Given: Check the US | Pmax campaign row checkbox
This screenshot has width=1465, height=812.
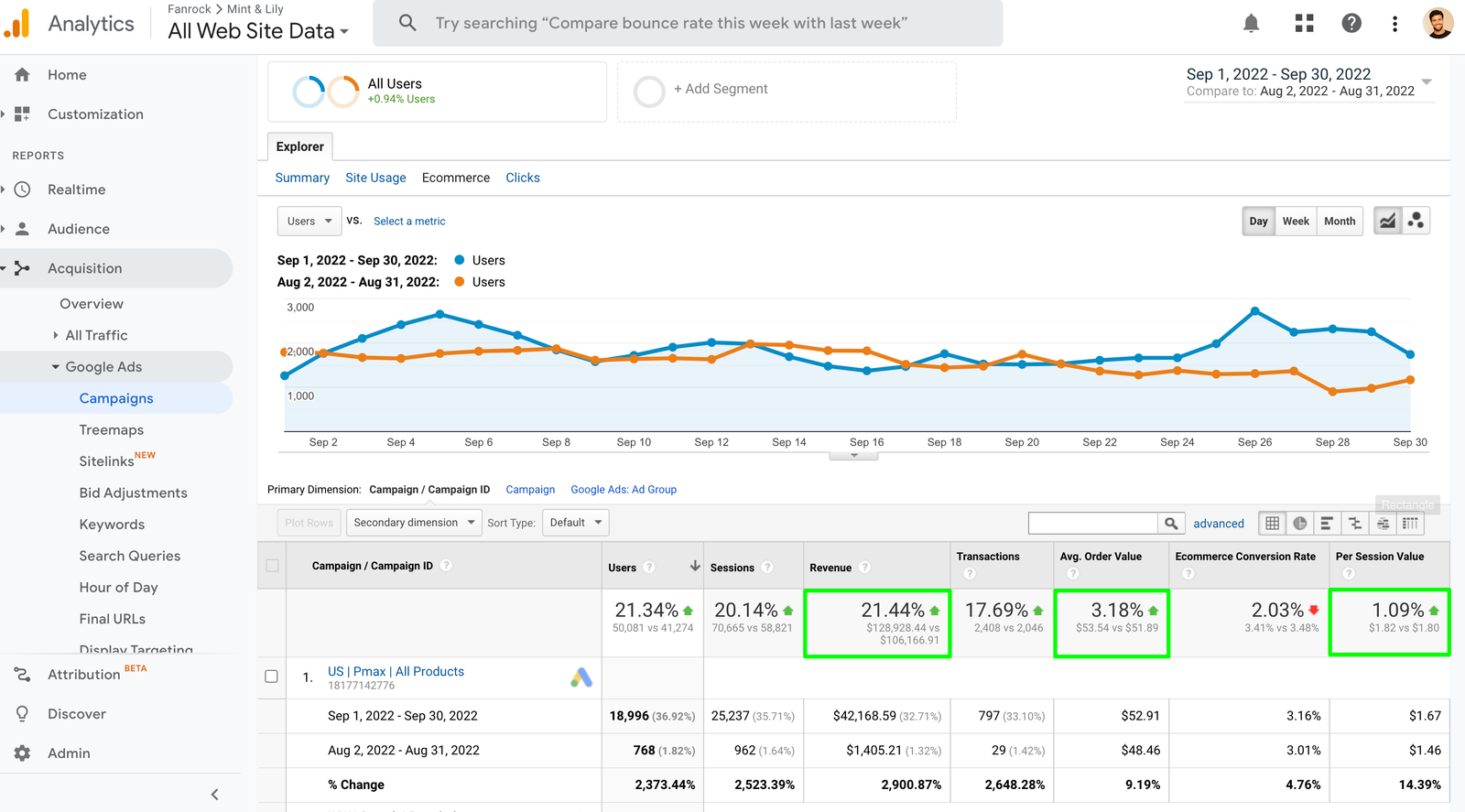Looking at the screenshot, I should click(271, 677).
